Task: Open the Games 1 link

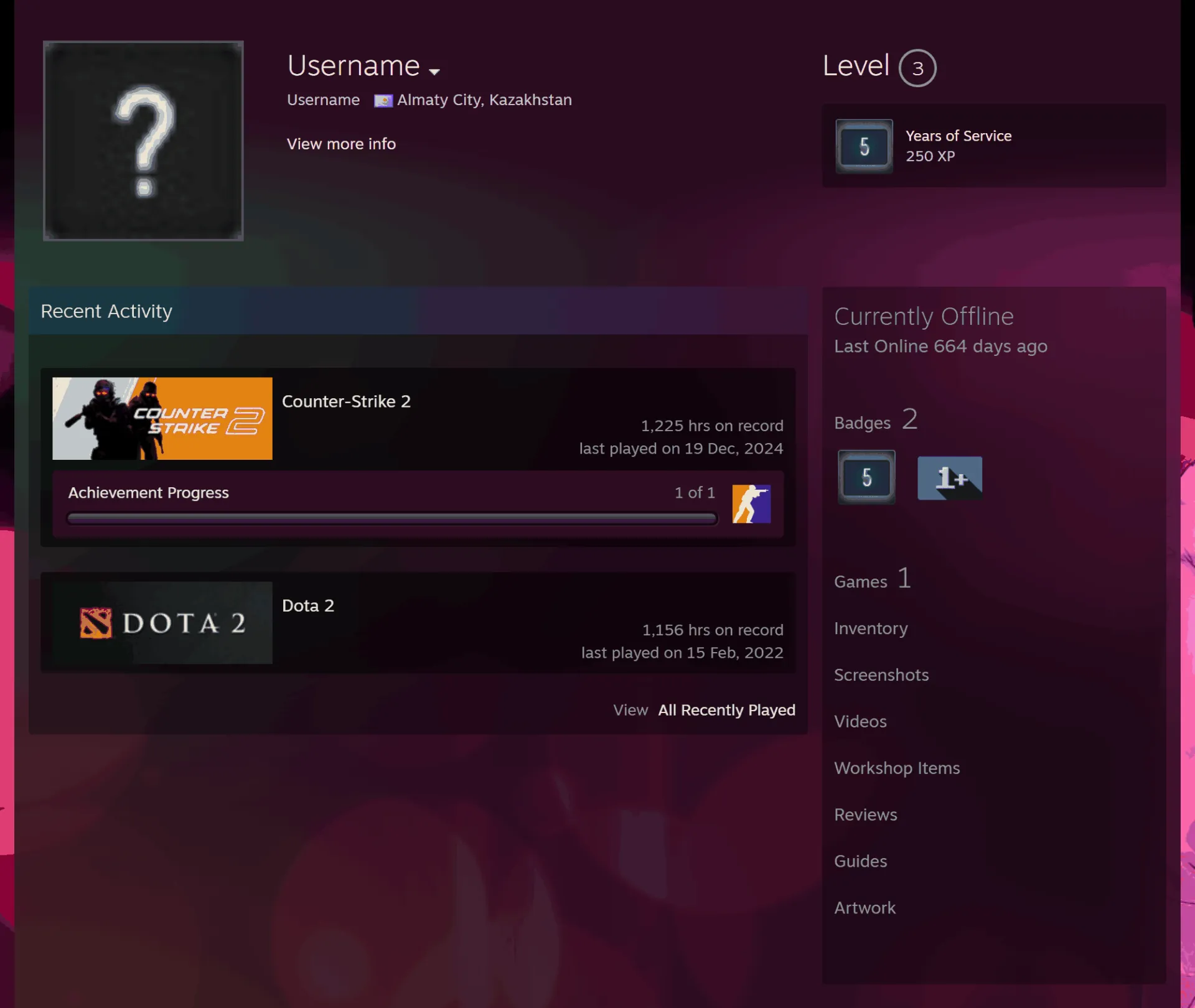Action: tap(873, 579)
